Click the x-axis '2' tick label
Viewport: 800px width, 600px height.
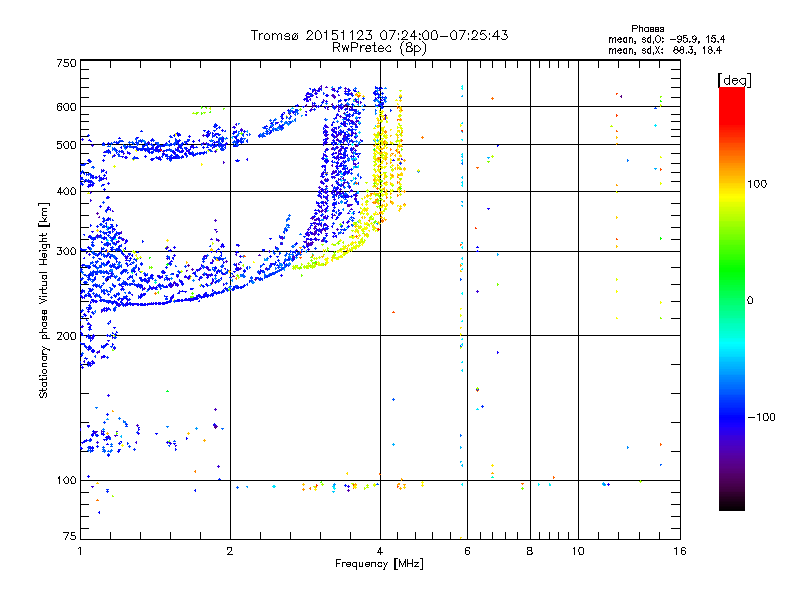coord(230,551)
